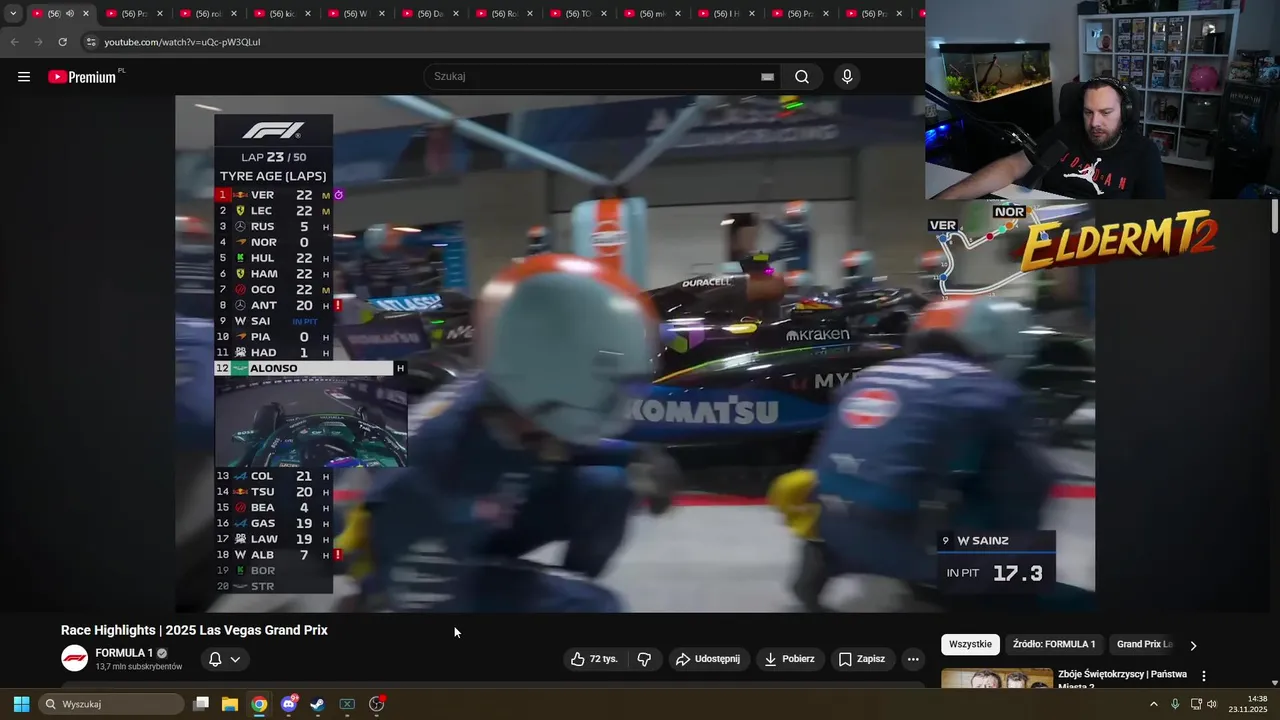The height and width of the screenshot is (720, 1280).
Task: Click the Zbóje Świętokrzyscy video title
Action: click(1123, 680)
